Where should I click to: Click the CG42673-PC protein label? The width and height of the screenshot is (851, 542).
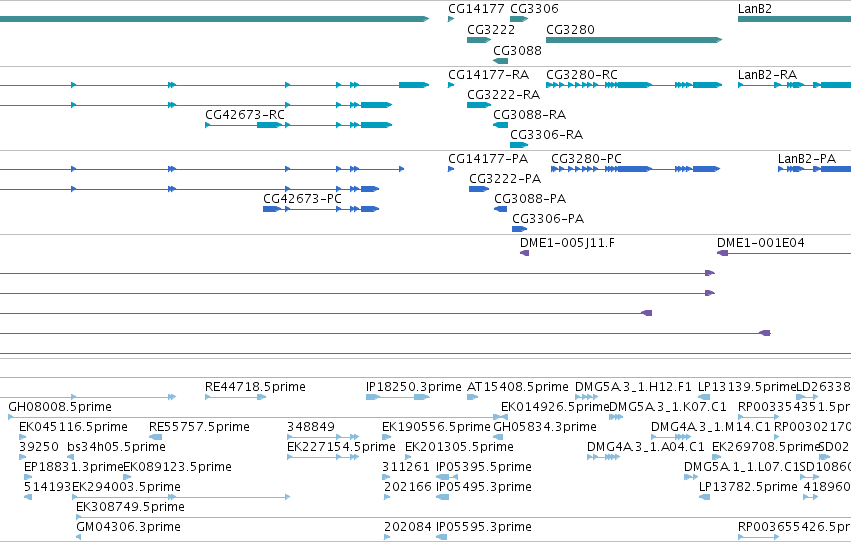(x=302, y=199)
